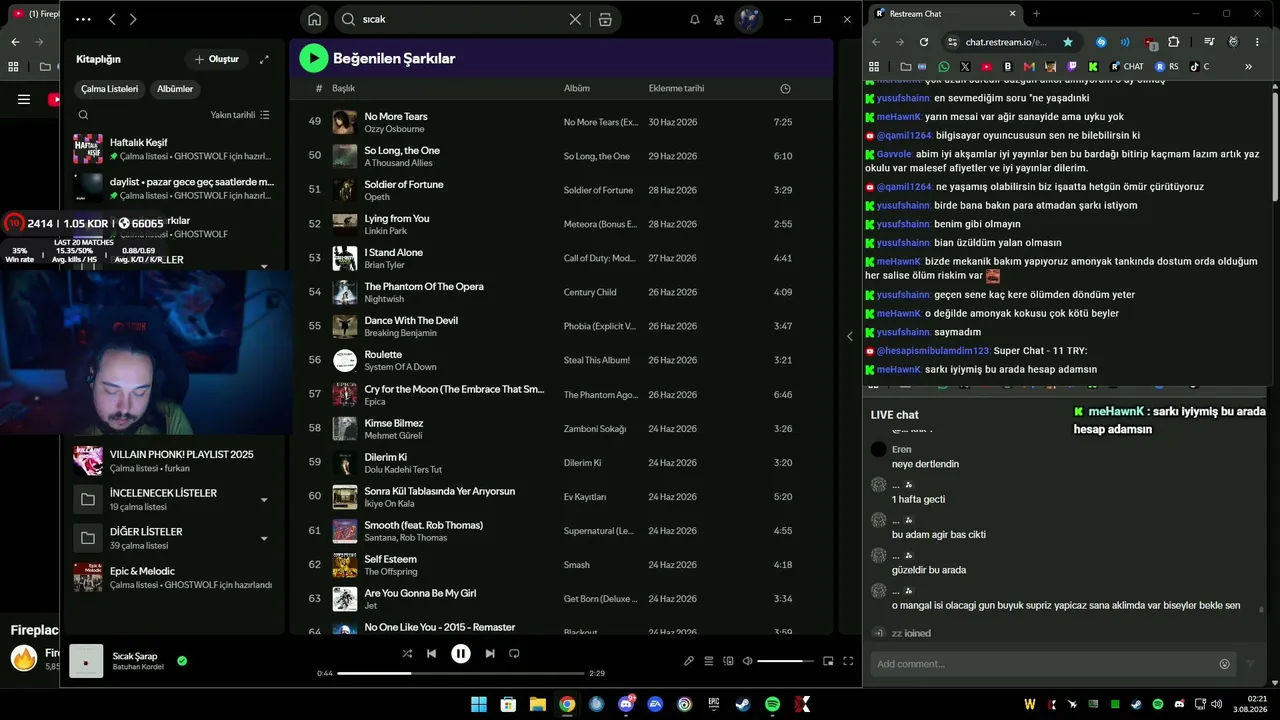Show more Chrome bookmarks overflow
1280x720 pixels.
pos(1248,67)
